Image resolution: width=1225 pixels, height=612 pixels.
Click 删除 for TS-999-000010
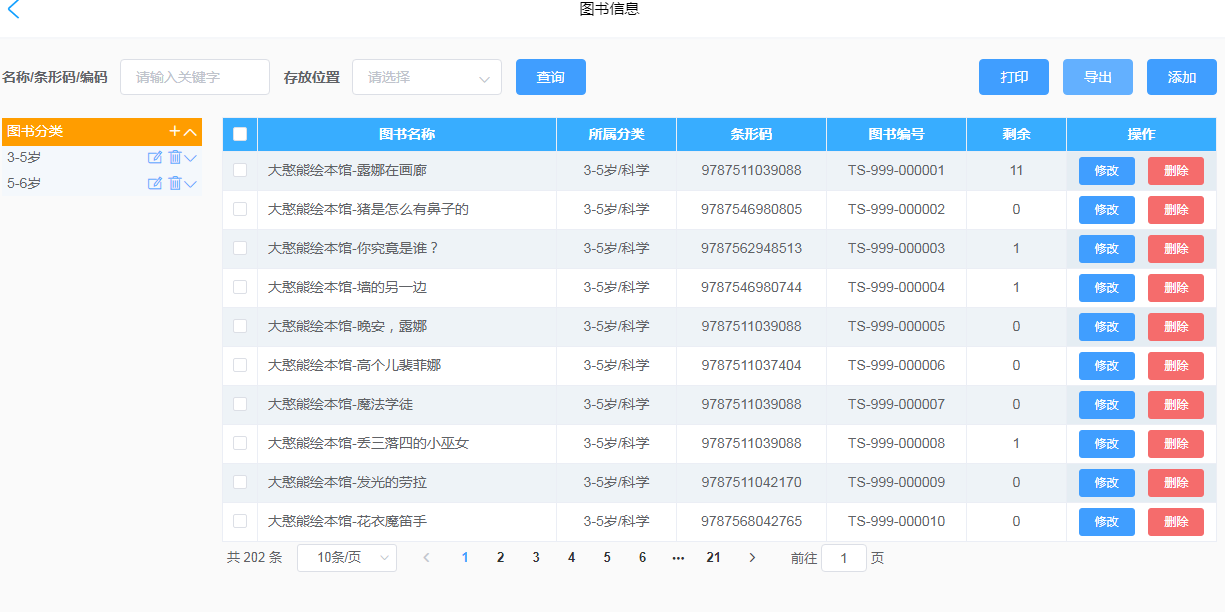(1176, 522)
